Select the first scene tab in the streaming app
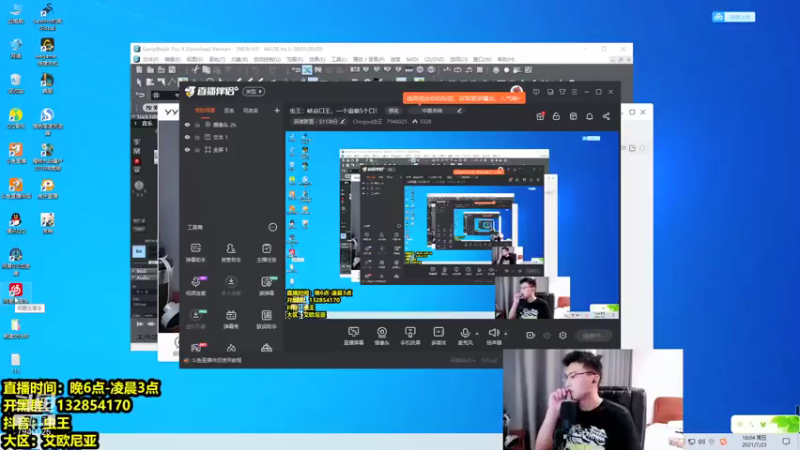800x450 pixels. [x=205, y=110]
